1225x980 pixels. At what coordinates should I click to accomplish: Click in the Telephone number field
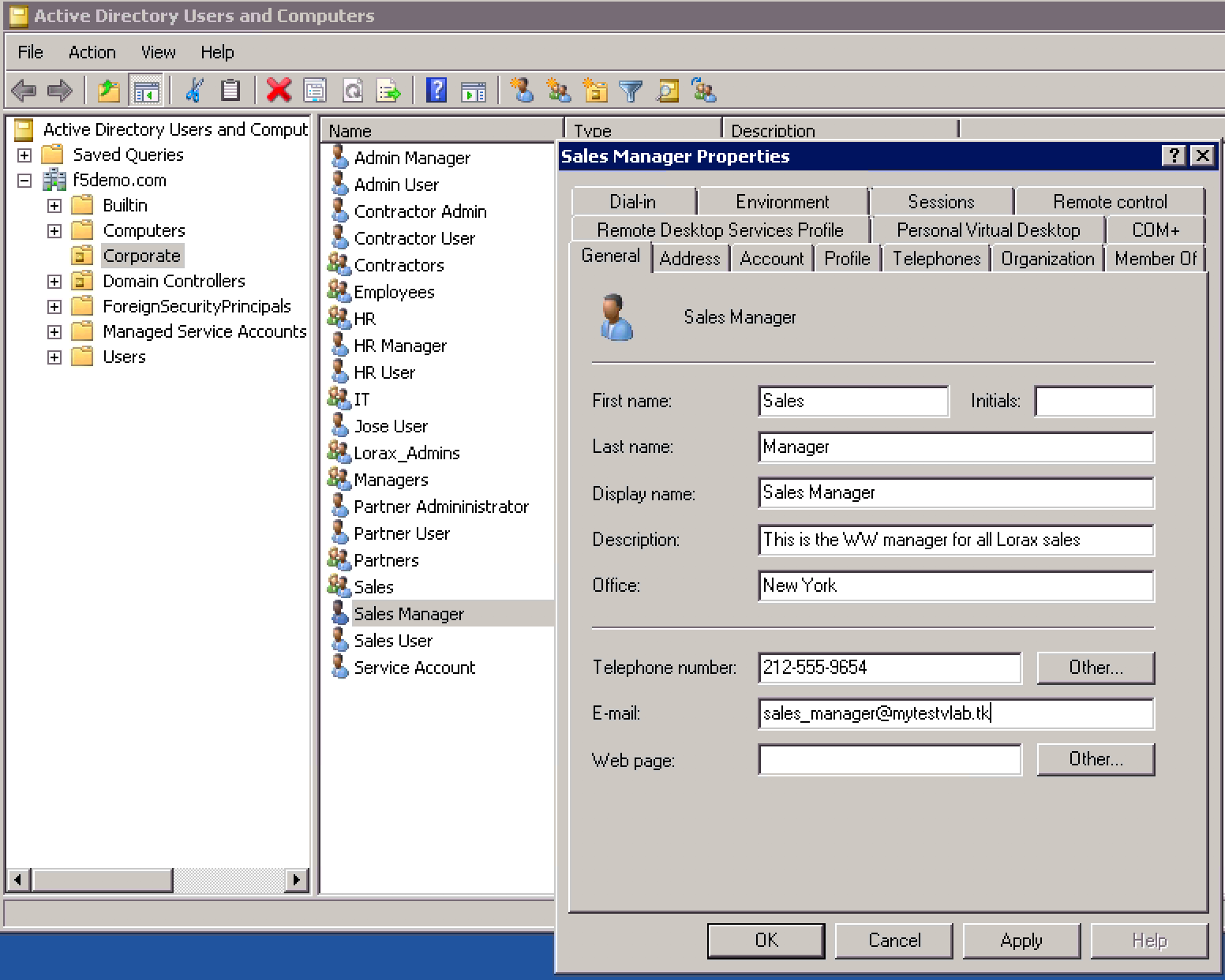(890, 668)
